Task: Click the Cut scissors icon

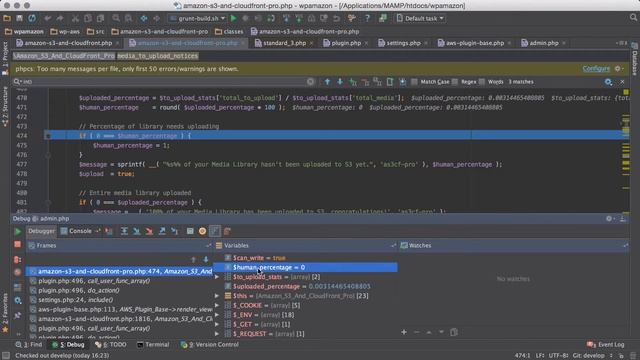Action: point(75,18)
